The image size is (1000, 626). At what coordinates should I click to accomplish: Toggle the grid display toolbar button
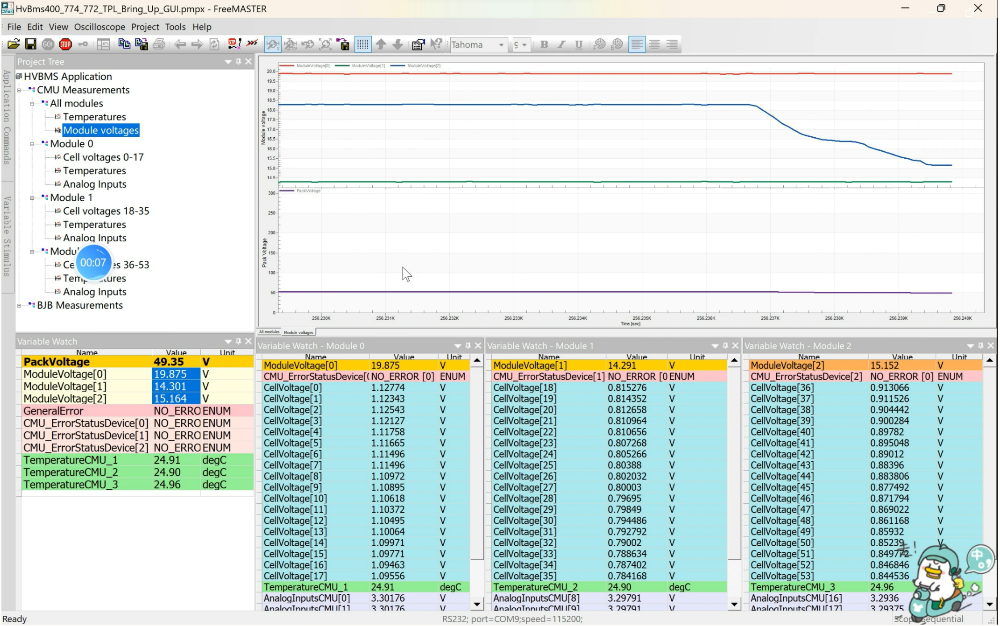[363, 44]
